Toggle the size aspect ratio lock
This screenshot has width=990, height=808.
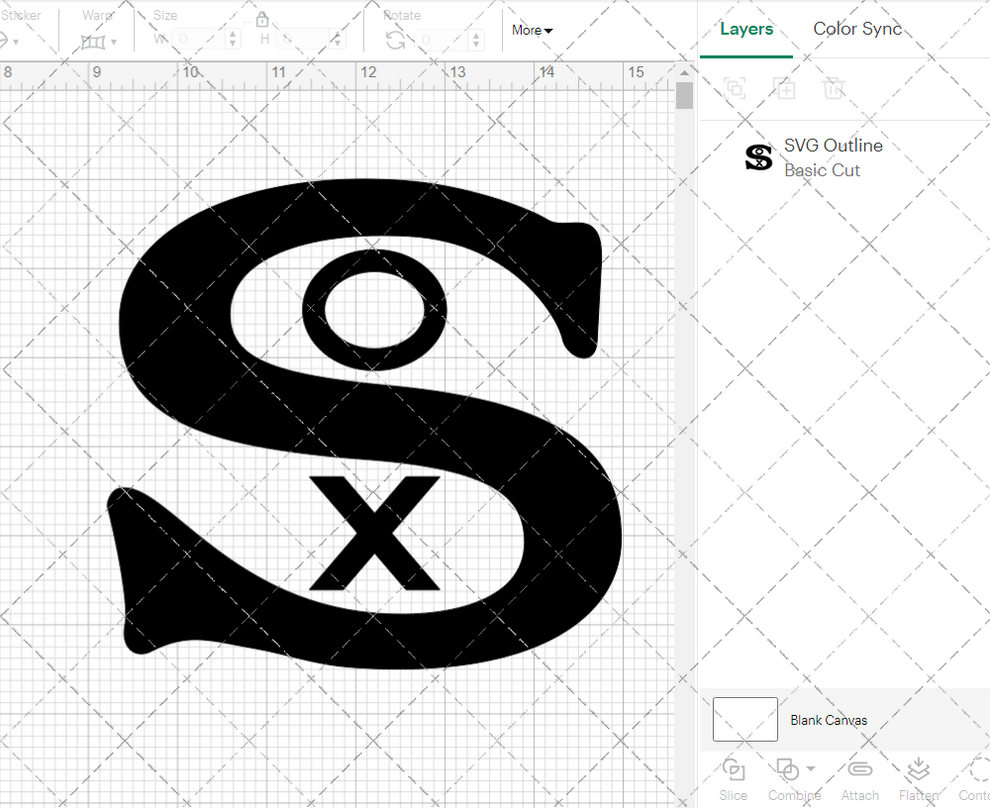pyautogui.click(x=262, y=19)
